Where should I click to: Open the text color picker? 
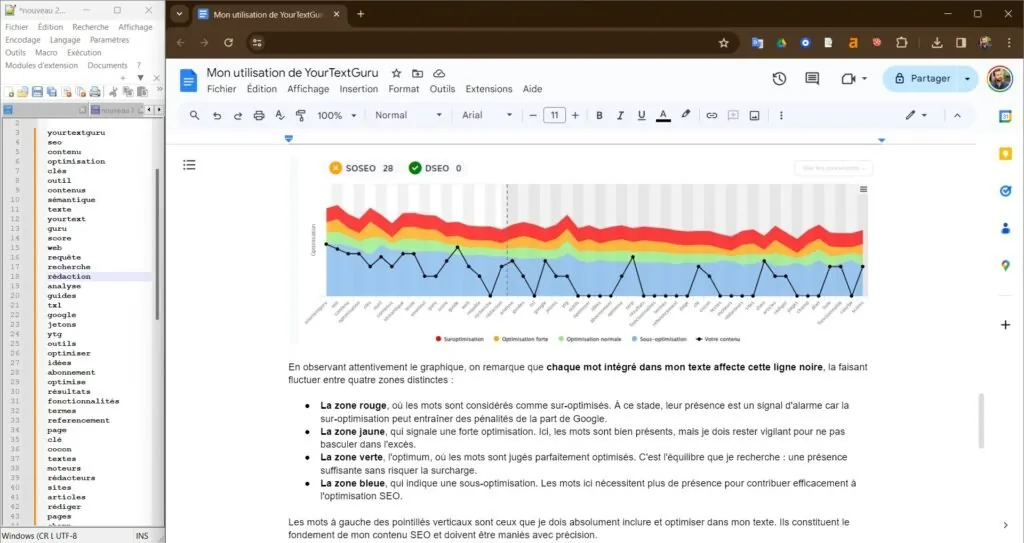(663, 116)
